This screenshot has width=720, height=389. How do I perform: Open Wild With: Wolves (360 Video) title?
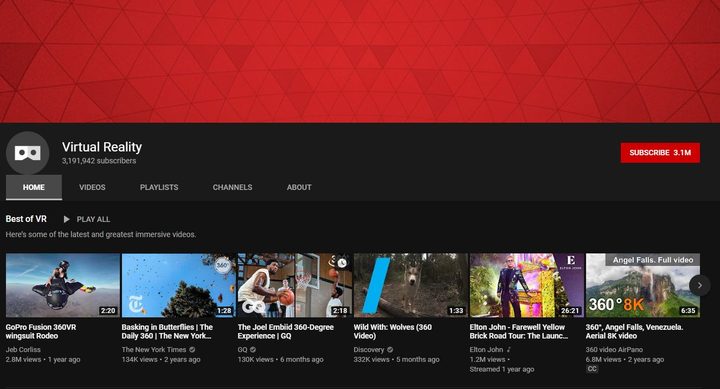393,332
